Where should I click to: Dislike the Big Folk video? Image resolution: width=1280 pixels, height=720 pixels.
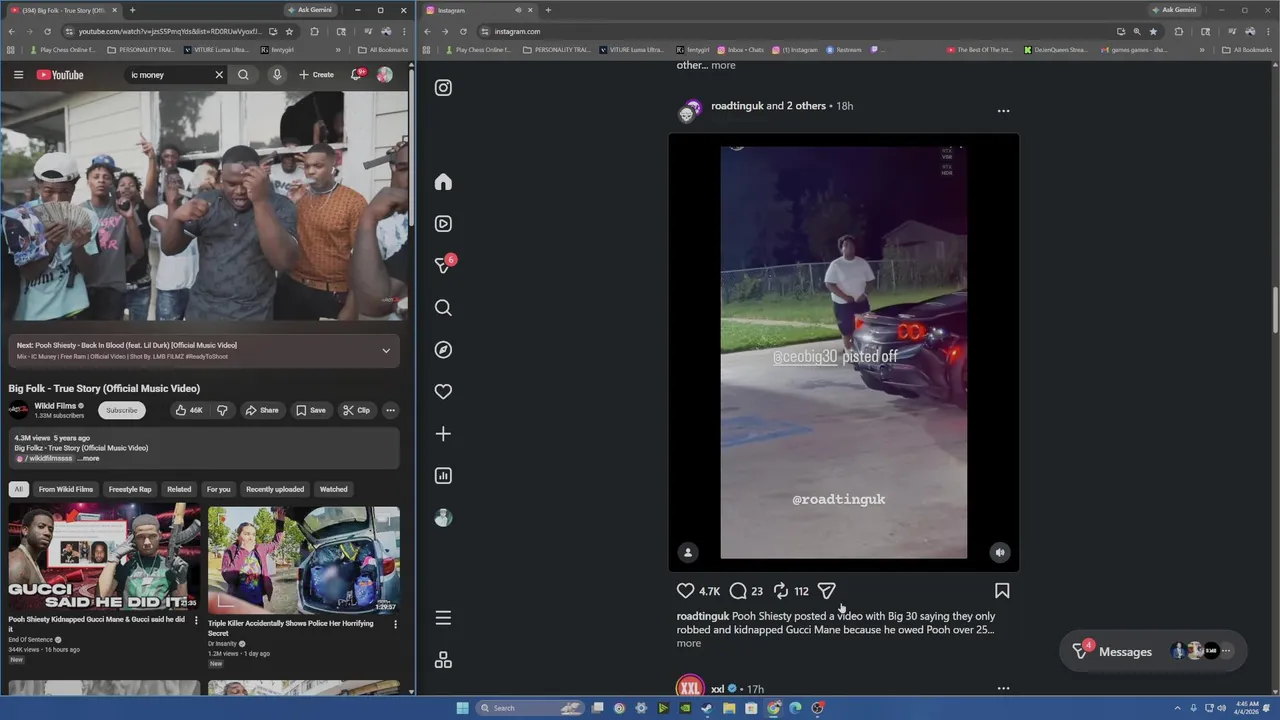pos(222,410)
